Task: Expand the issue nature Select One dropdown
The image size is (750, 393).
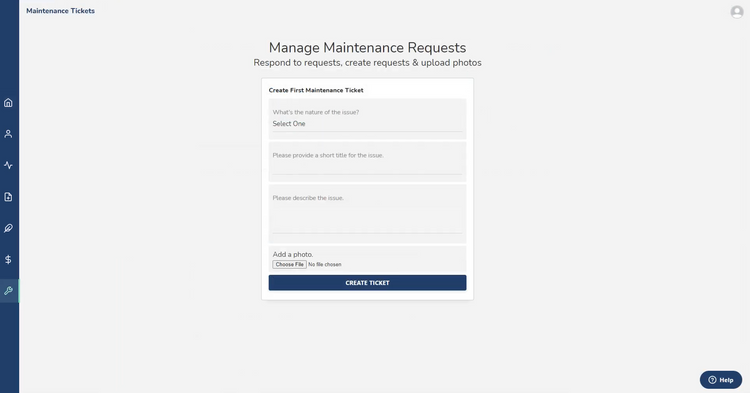Action: pos(367,124)
